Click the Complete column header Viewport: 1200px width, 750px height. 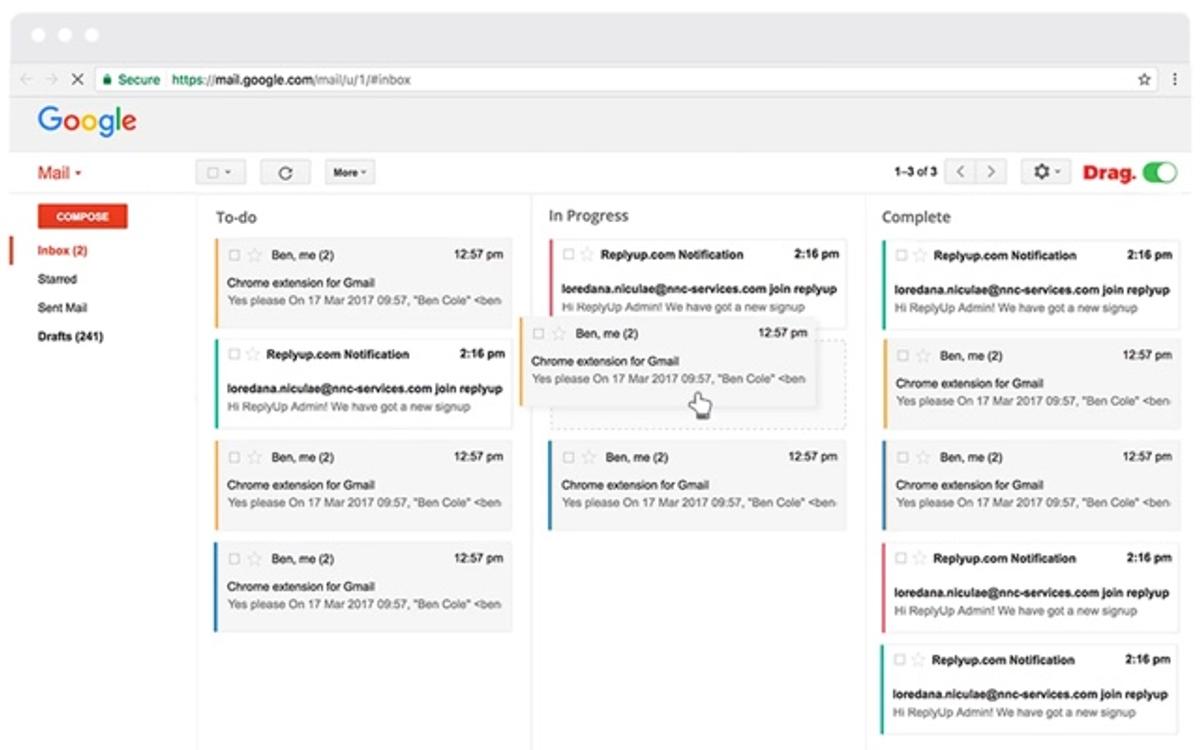click(916, 217)
